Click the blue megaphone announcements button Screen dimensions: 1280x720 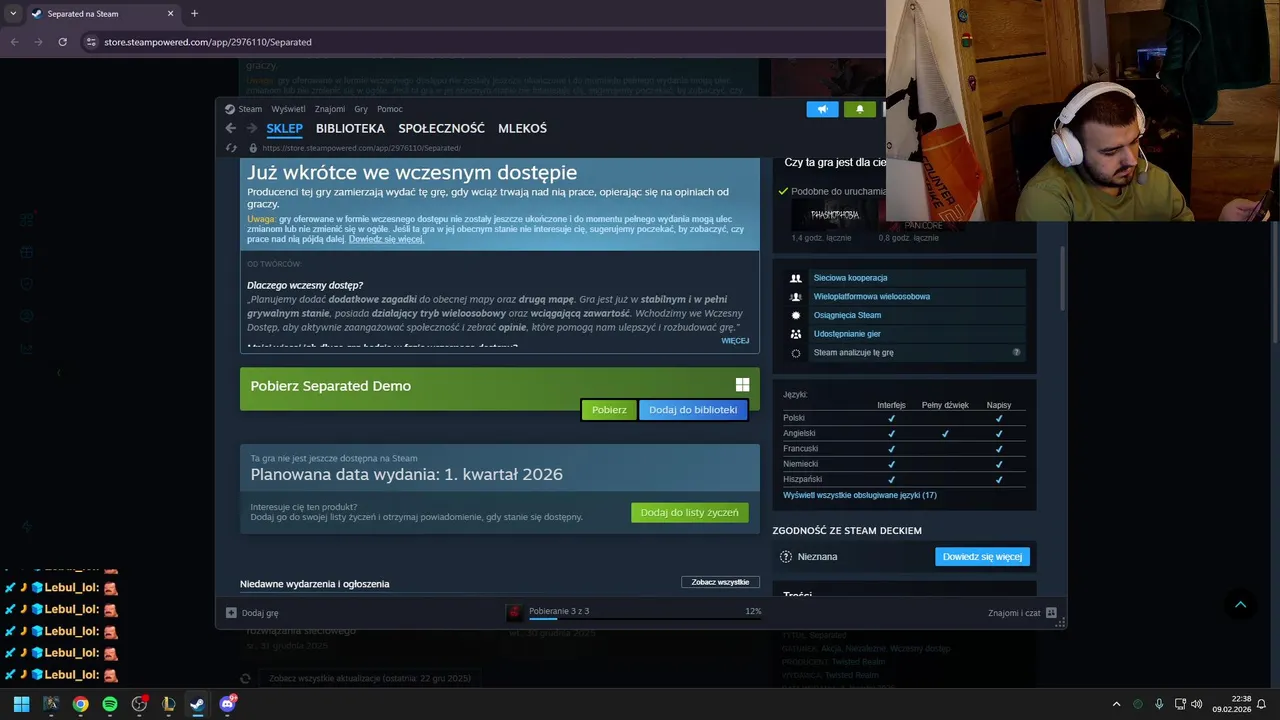click(822, 109)
